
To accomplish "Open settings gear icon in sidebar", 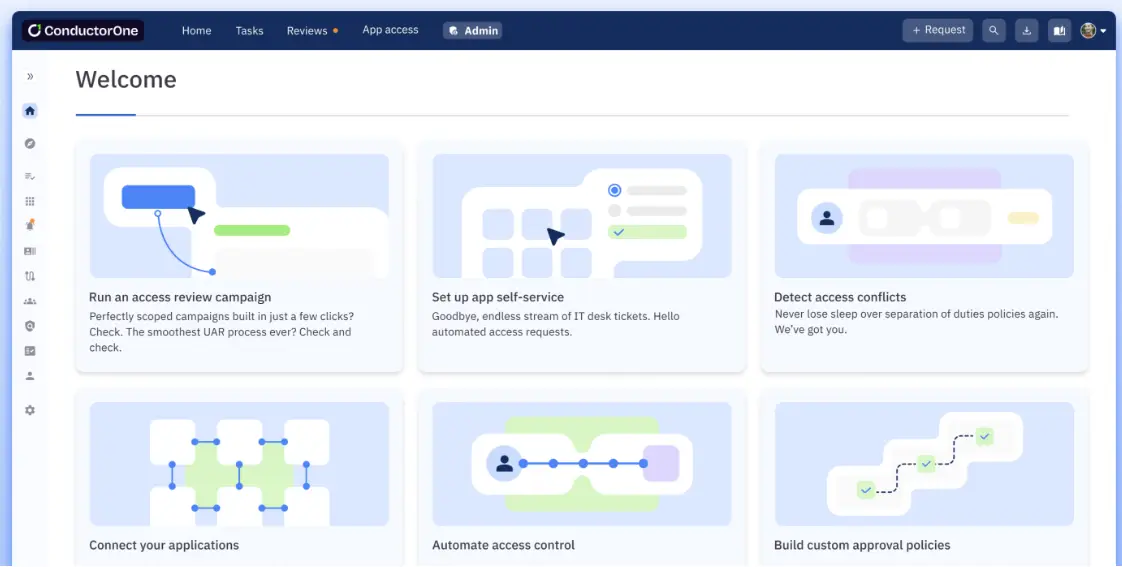I will 30,410.
